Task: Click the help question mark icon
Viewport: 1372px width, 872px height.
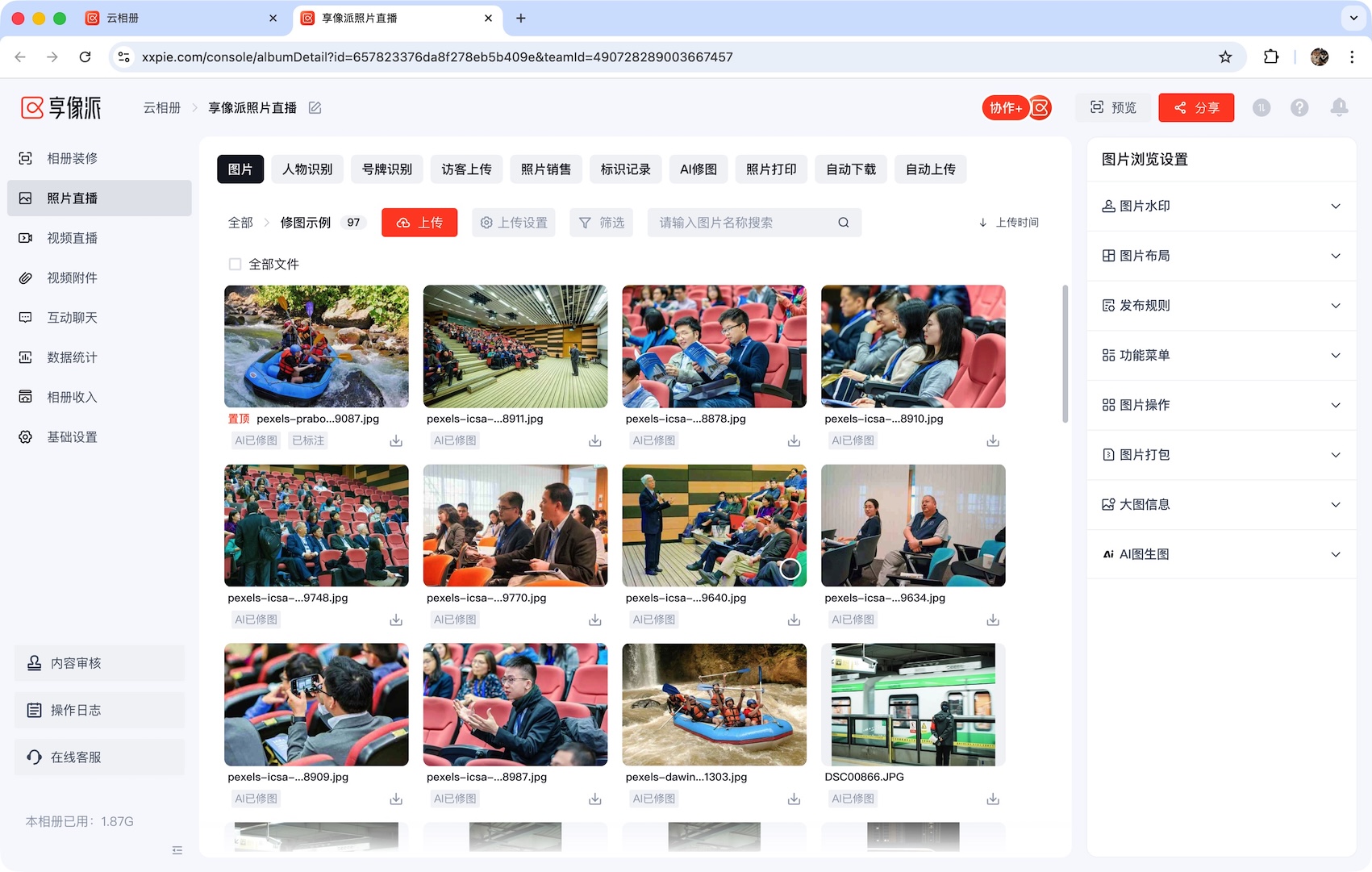Action: (1299, 107)
